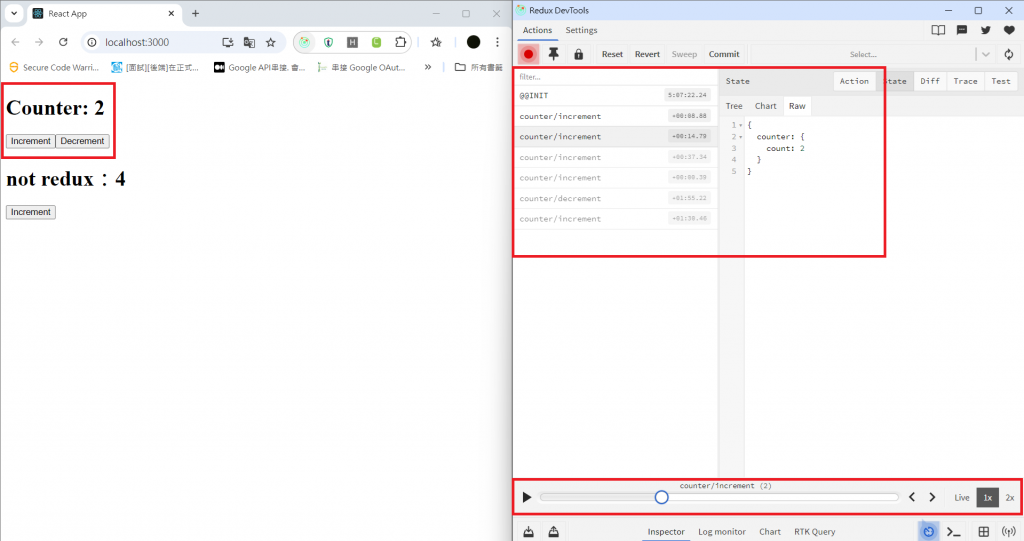This screenshot has height=541, width=1024.
Task: Click the sync refresh icon beside Select dropdown
Action: 1009,54
